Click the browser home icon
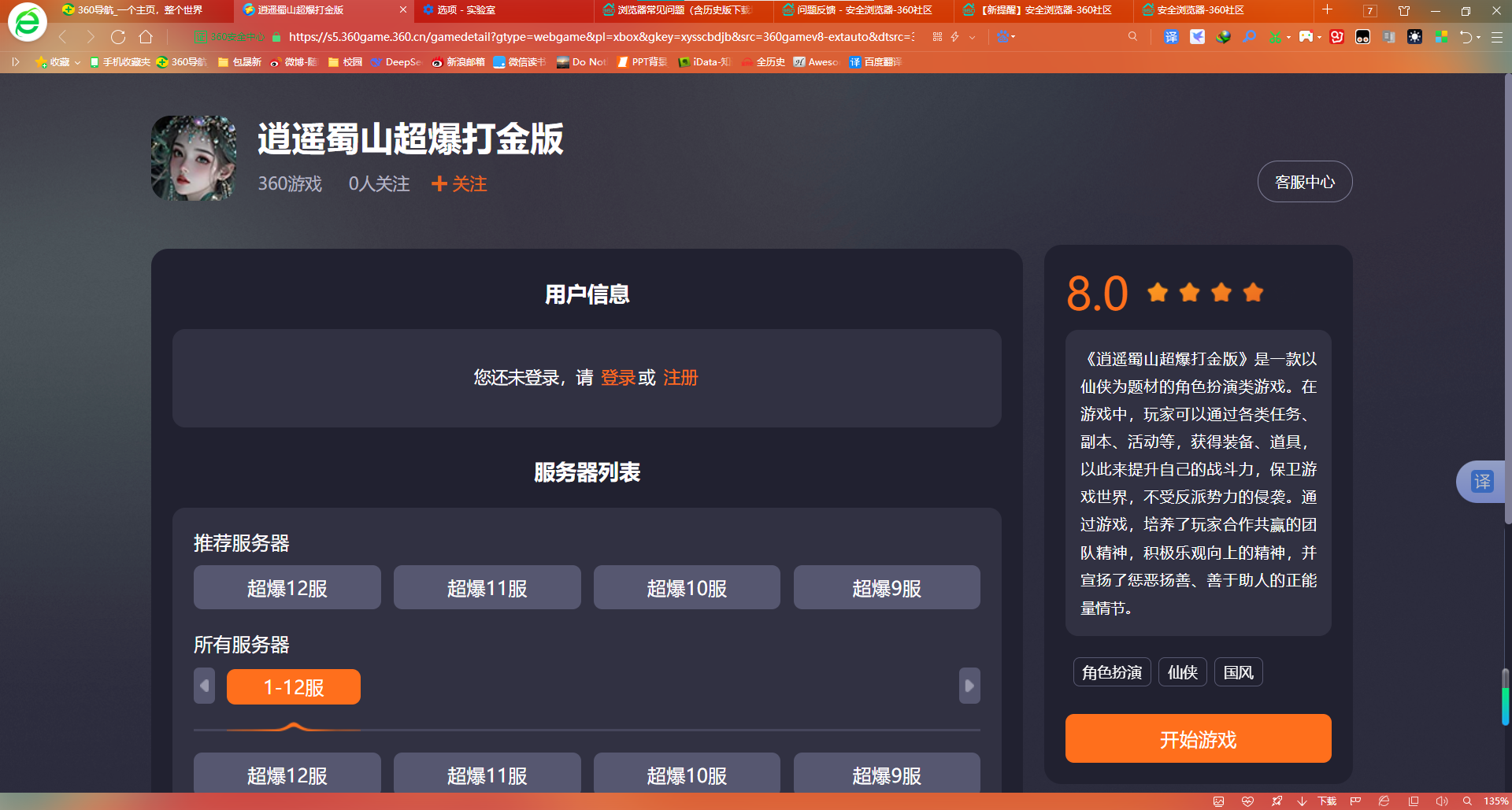 tap(146, 37)
